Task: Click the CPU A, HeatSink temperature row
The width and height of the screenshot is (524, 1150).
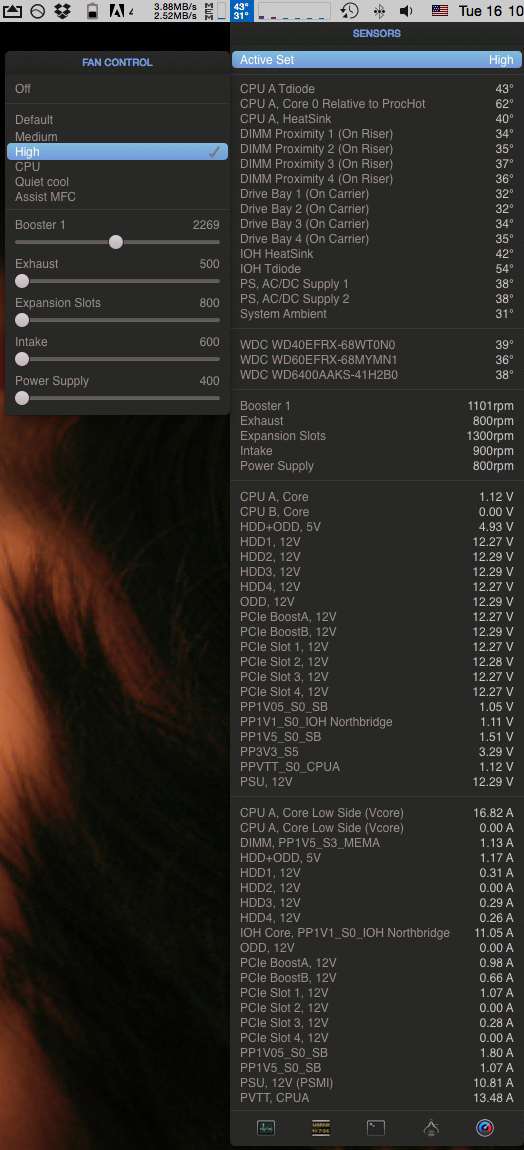Action: [x=376, y=119]
